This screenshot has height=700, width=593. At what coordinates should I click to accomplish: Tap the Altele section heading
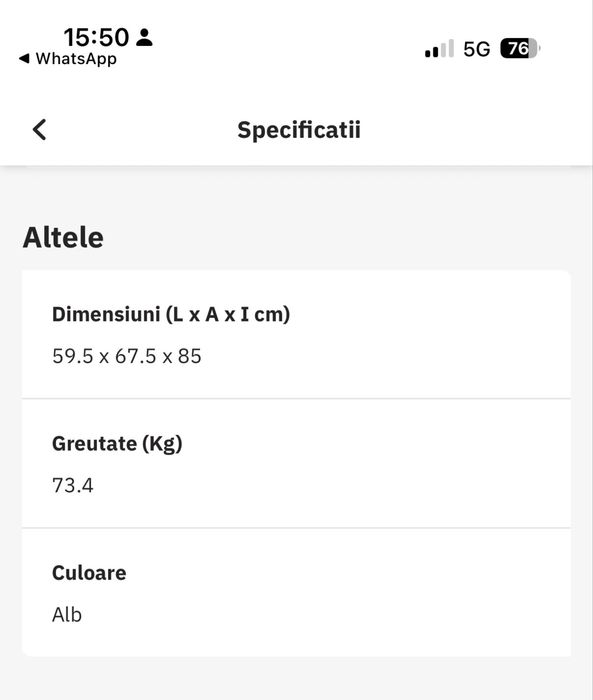(x=63, y=237)
